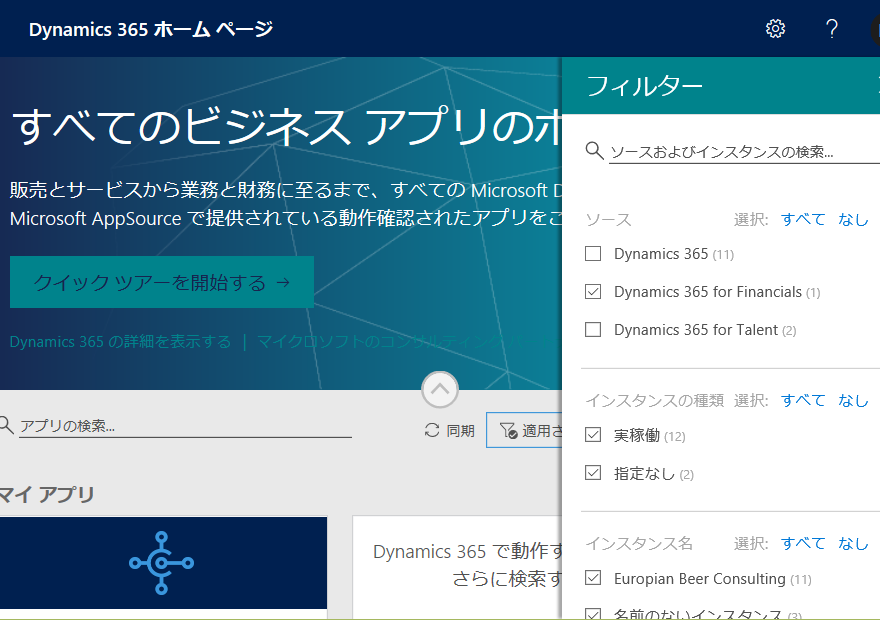This screenshot has width=880, height=620.
Task: Click the 指定なし label text
Action: [644, 474]
